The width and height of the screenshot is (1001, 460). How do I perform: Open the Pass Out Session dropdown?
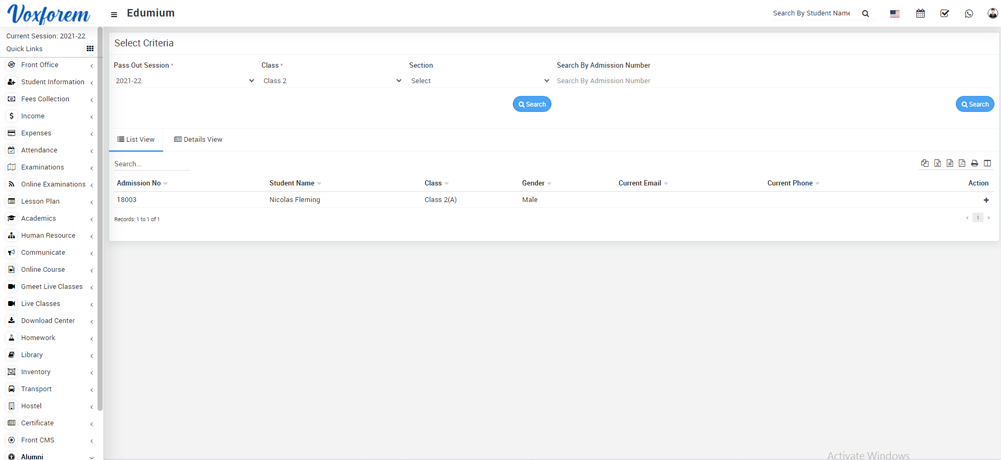[184, 81]
